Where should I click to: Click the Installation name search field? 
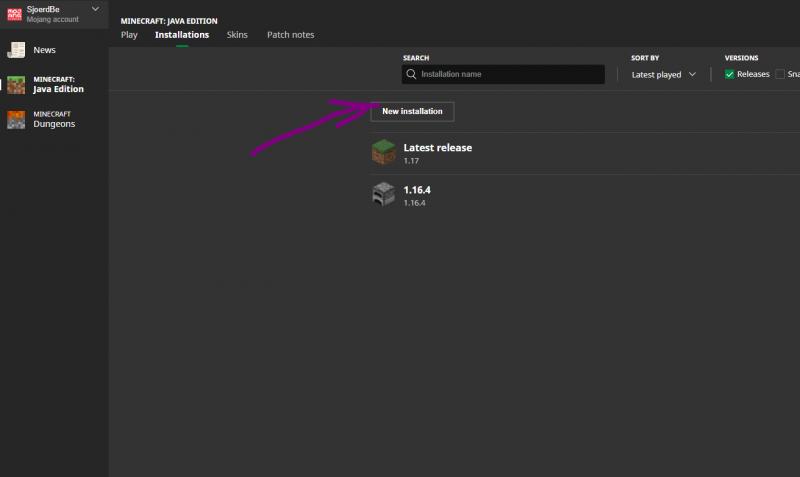[x=510, y=74]
